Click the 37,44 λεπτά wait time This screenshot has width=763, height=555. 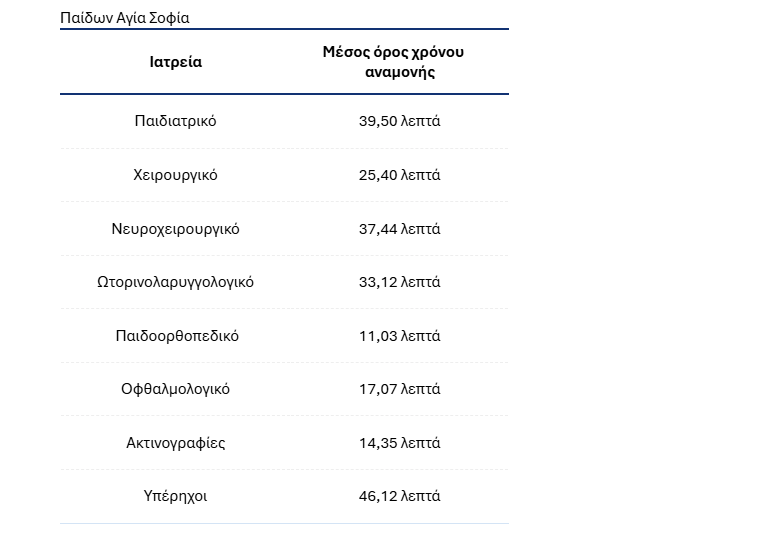[x=399, y=229]
